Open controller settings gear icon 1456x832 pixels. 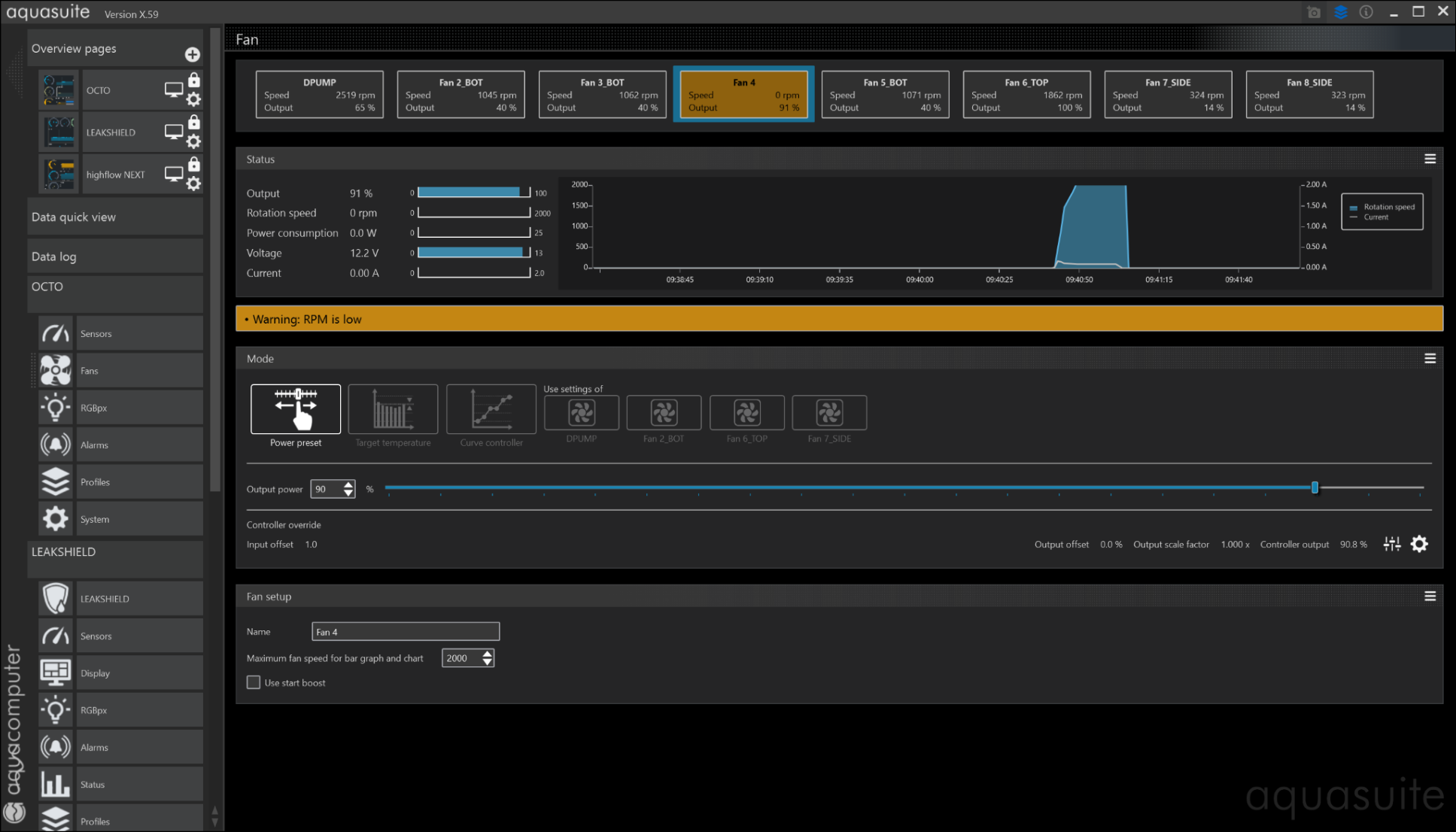tap(1419, 544)
